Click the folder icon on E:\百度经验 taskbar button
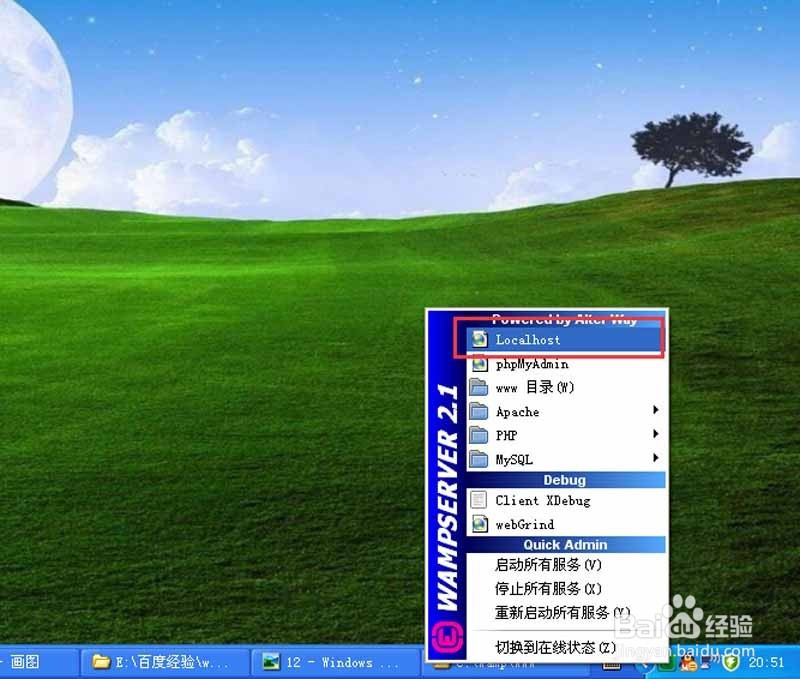Screen dimensions: 800x679 (x=102, y=662)
